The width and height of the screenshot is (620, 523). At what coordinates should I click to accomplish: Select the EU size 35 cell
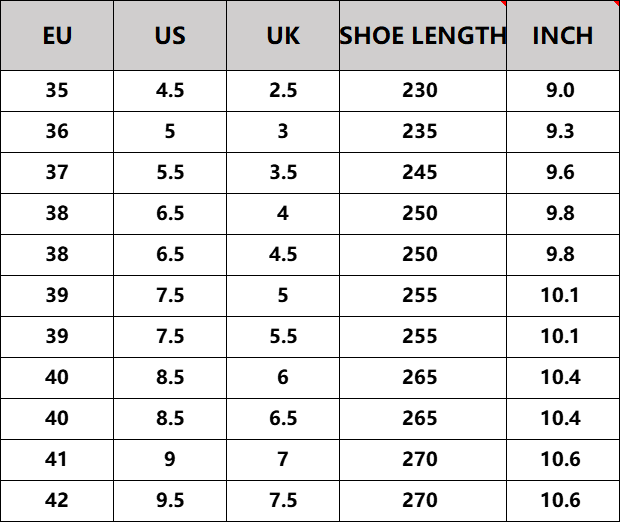point(57,91)
